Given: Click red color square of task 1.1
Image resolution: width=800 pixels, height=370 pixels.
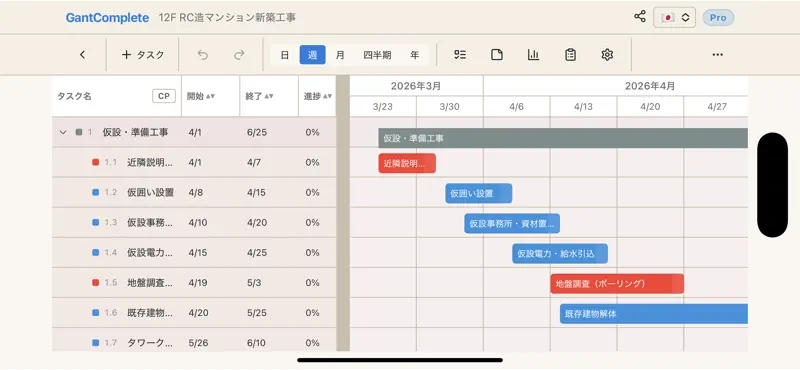Looking at the screenshot, I should coord(95,162).
